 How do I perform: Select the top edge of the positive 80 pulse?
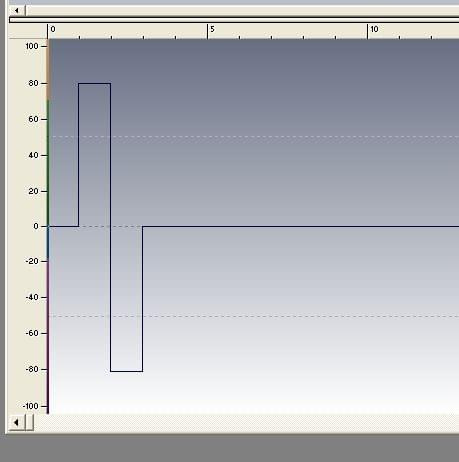click(x=95, y=83)
